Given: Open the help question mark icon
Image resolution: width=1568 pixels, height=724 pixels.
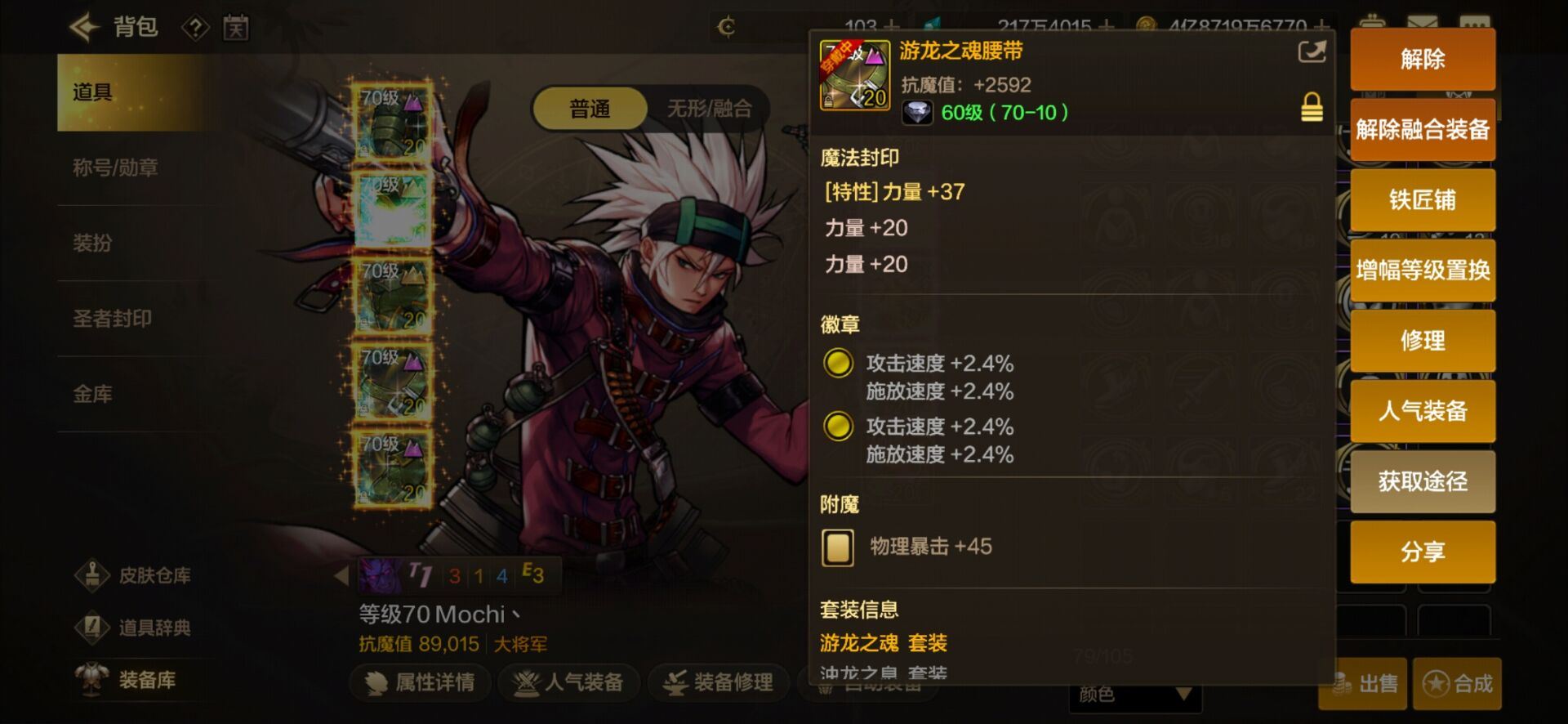Looking at the screenshot, I should point(194,29).
